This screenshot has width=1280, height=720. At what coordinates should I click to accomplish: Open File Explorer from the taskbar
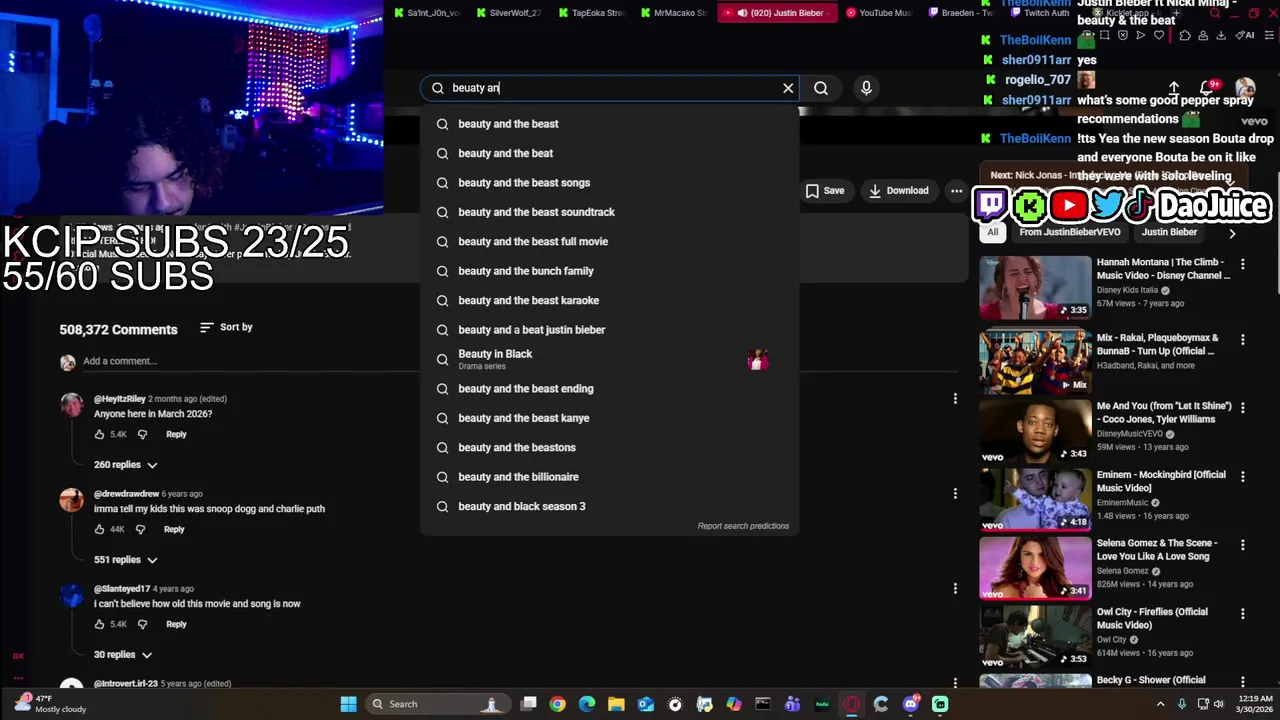[x=616, y=704]
